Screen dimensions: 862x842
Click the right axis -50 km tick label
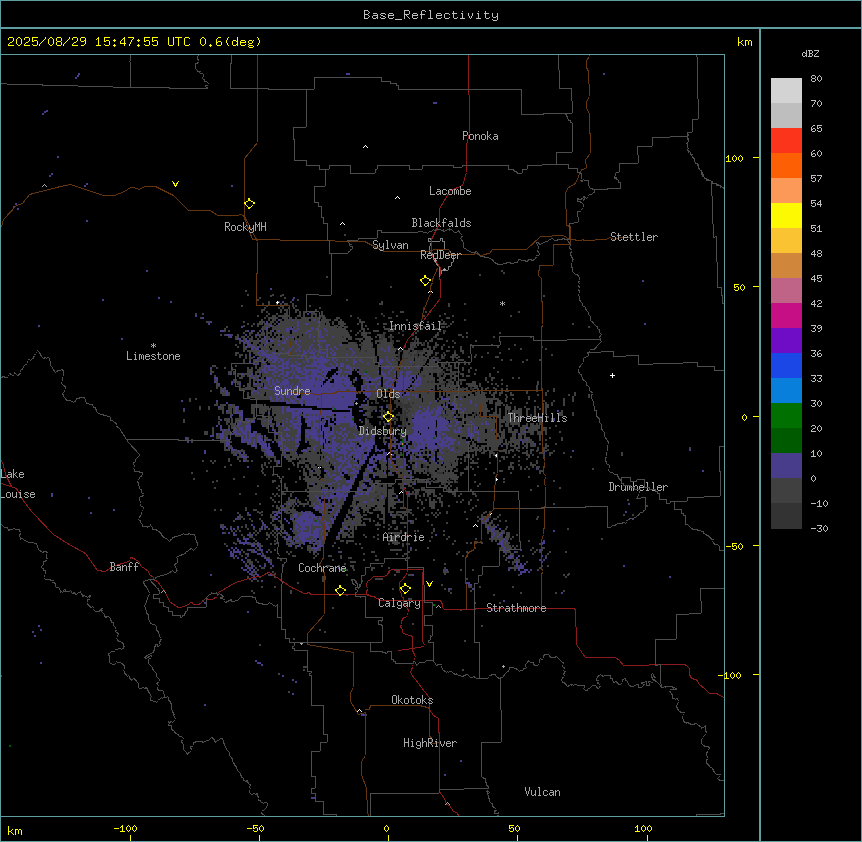[734, 546]
